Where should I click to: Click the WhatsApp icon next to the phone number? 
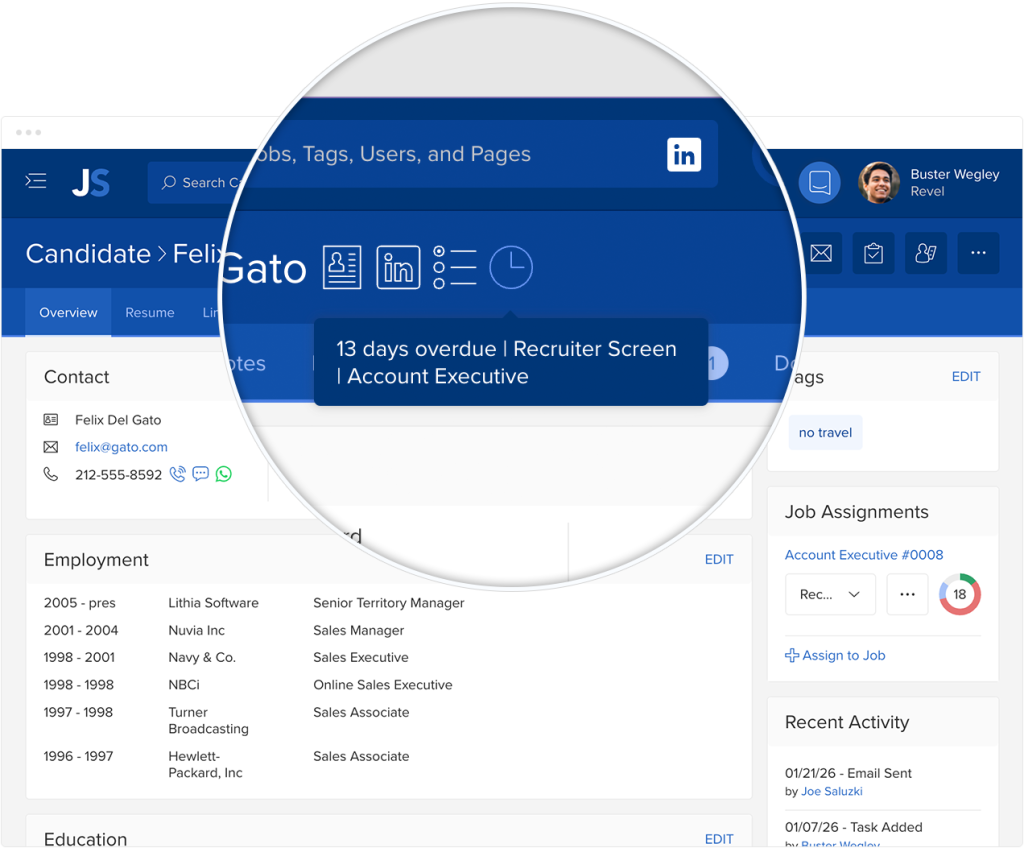click(x=223, y=473)
